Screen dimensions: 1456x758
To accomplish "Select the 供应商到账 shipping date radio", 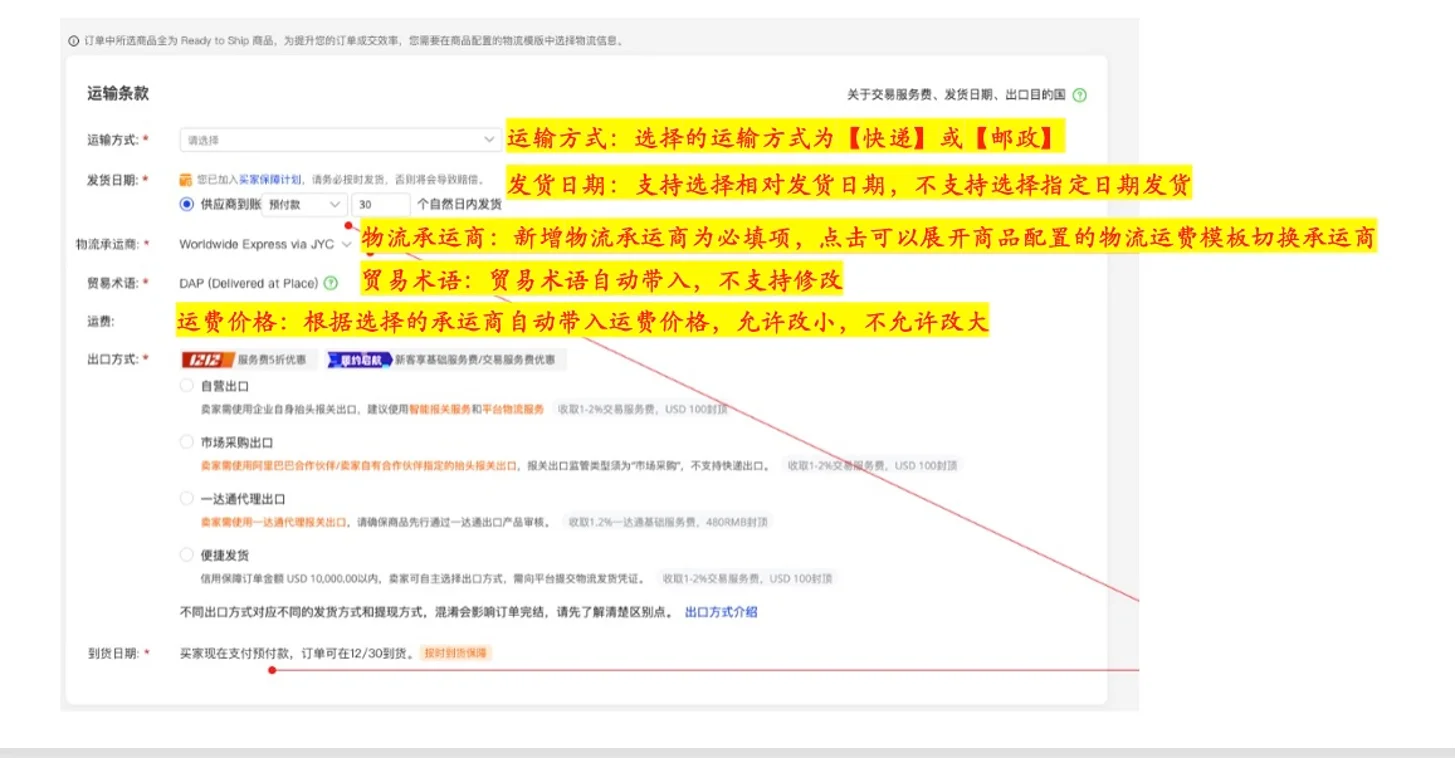I will point(187,204).
